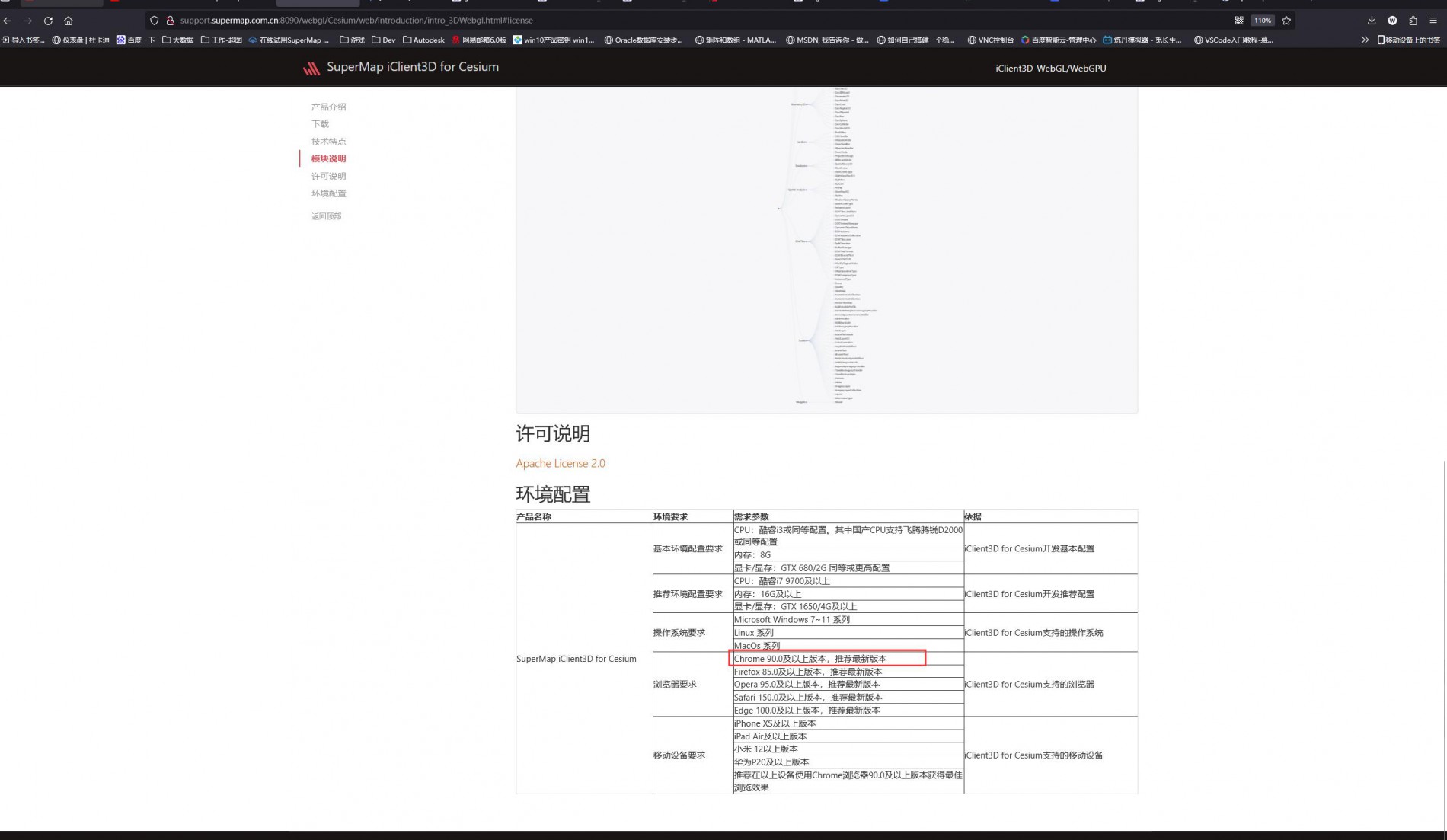
Task: Reload the current page
Action: tap(48, 21)
